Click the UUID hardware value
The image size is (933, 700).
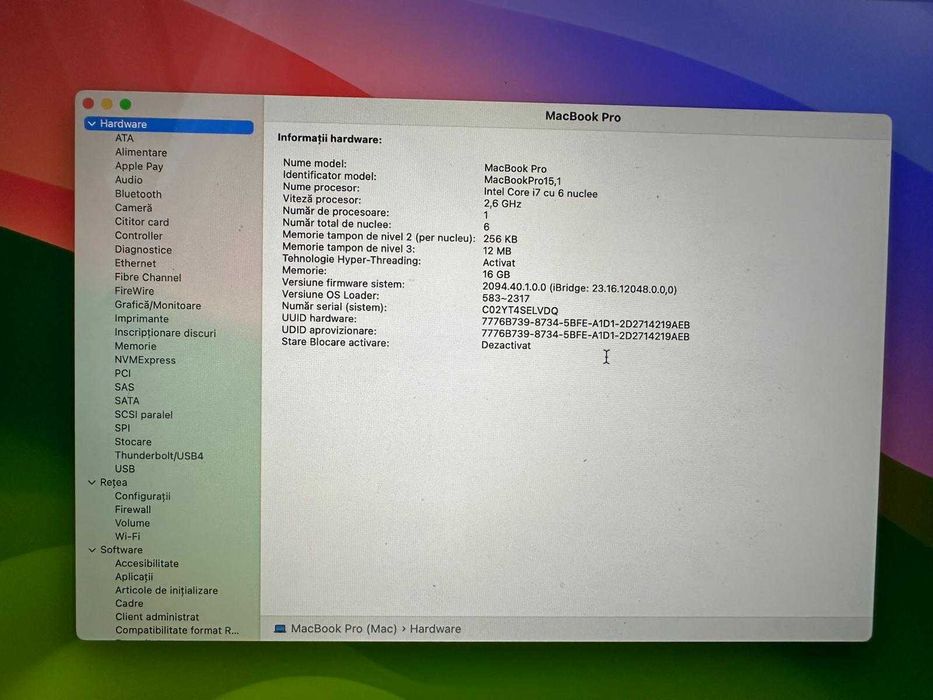click(586, 324)
